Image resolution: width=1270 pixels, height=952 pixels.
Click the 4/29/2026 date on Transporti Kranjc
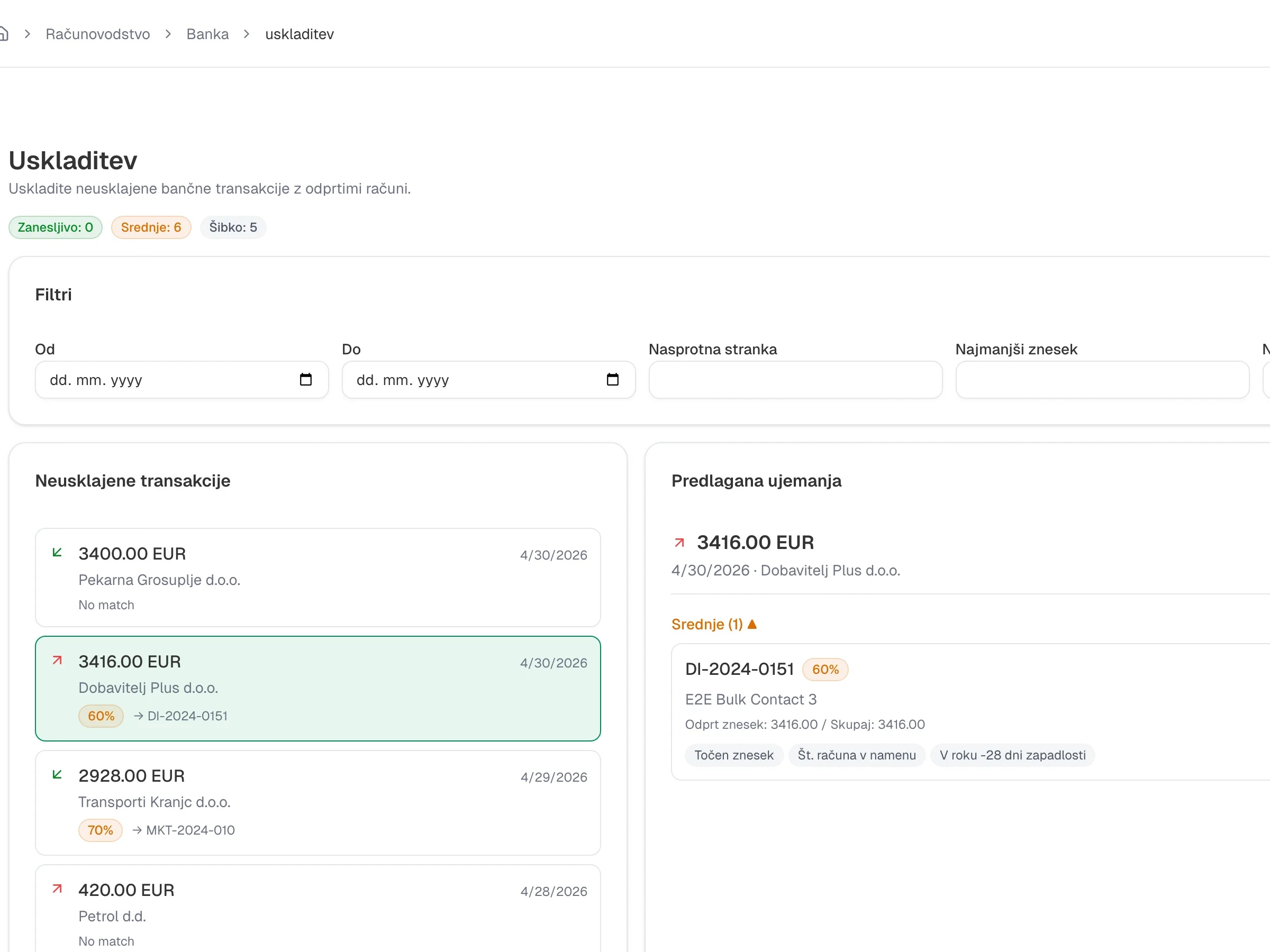pyautogui.click(x=554, y=777)
